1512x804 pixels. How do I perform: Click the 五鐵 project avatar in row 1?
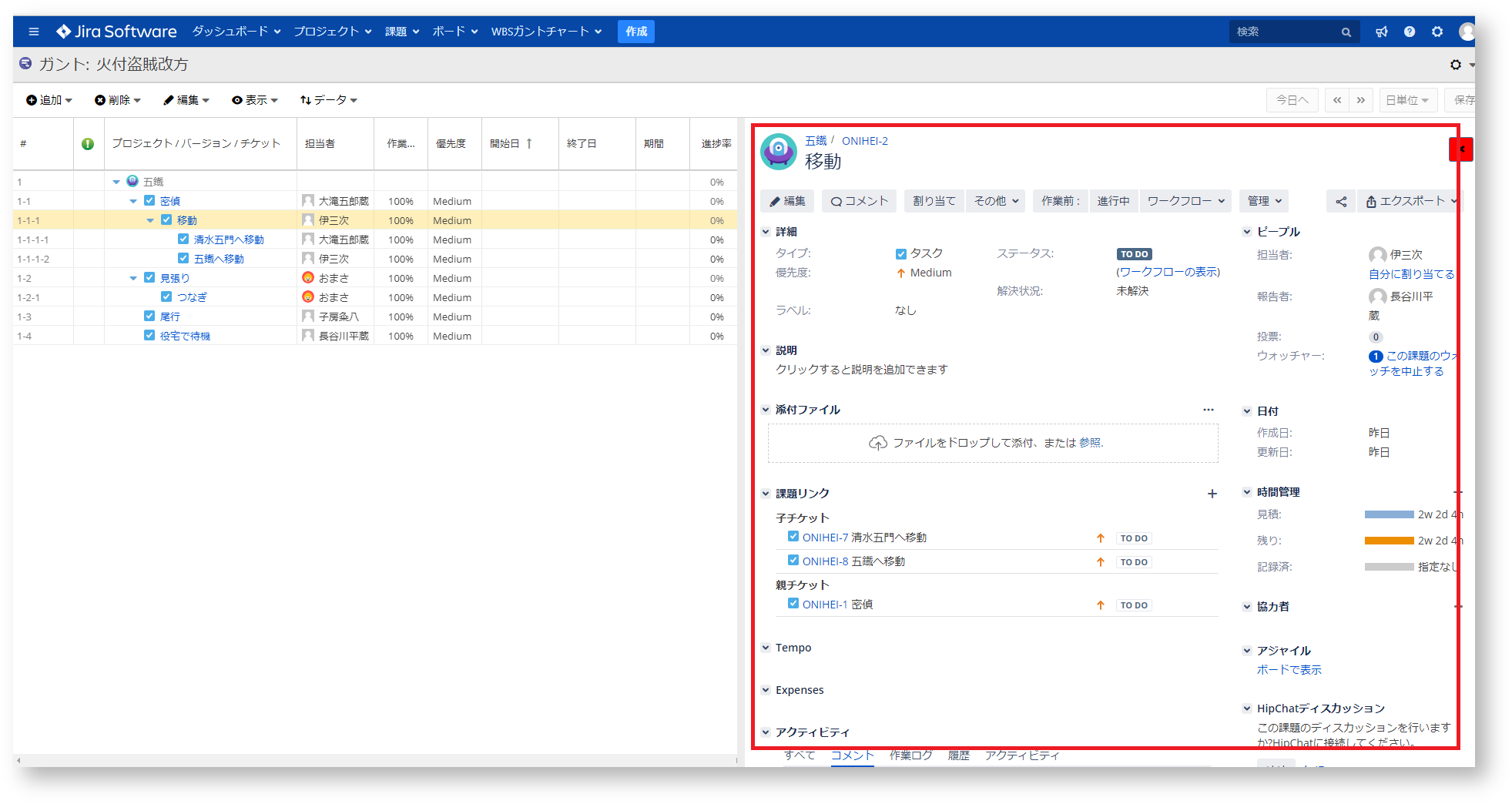point(132,181)
